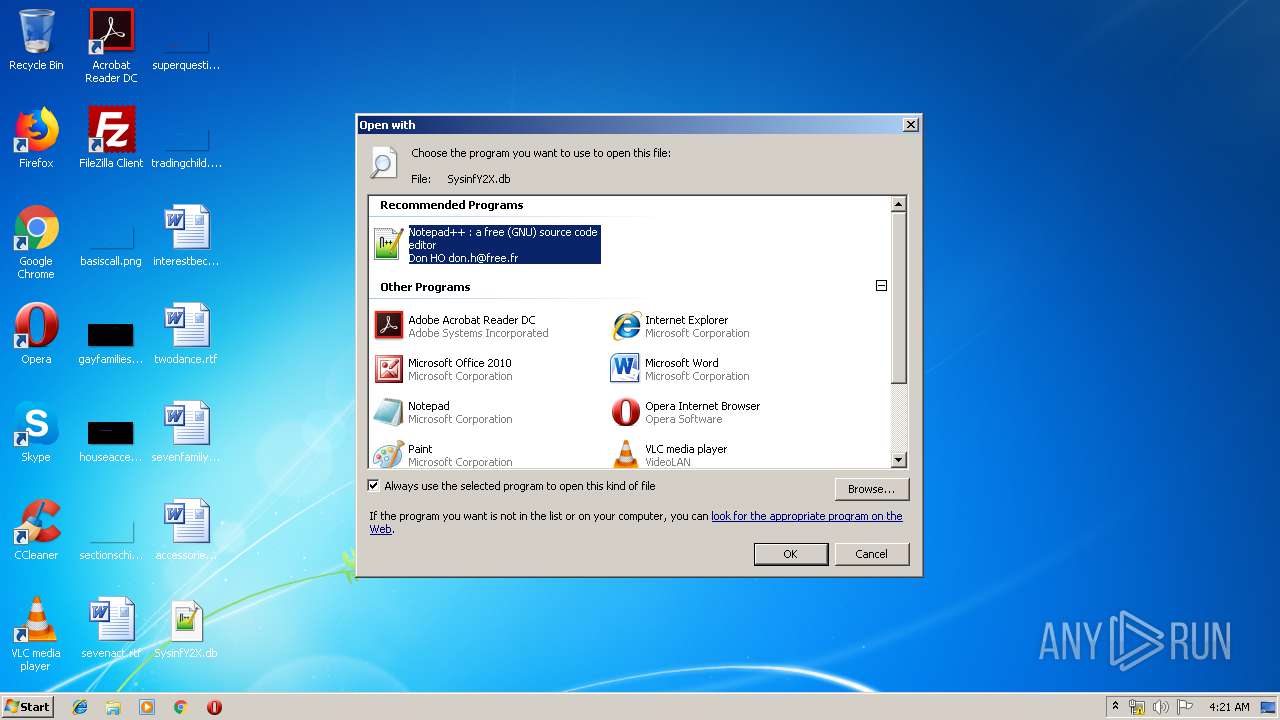Select Paint in the program list
The height and width of the screenshot is (720, 1280).
coord(444,455)
